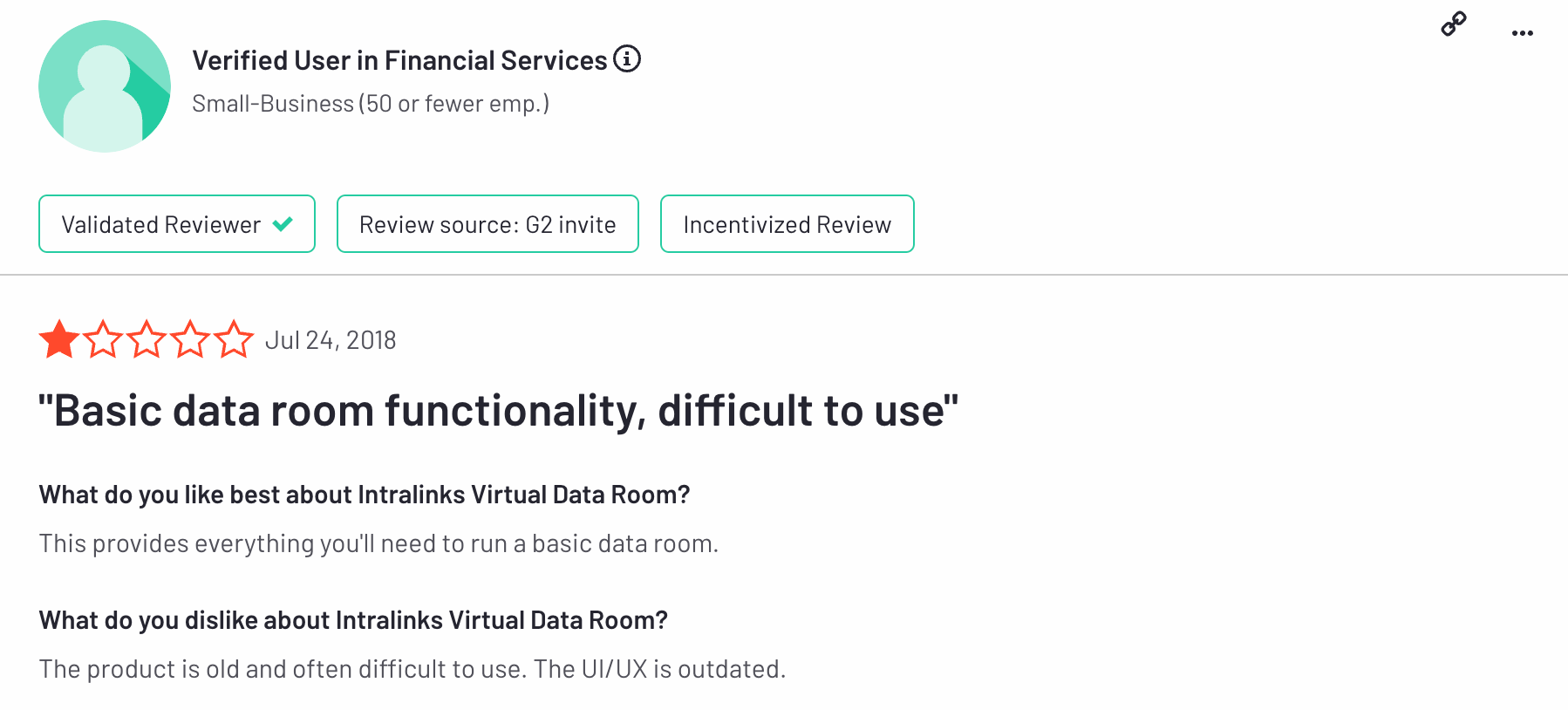
Task: Click the second empty star outline
Action: tap(103, 339)
